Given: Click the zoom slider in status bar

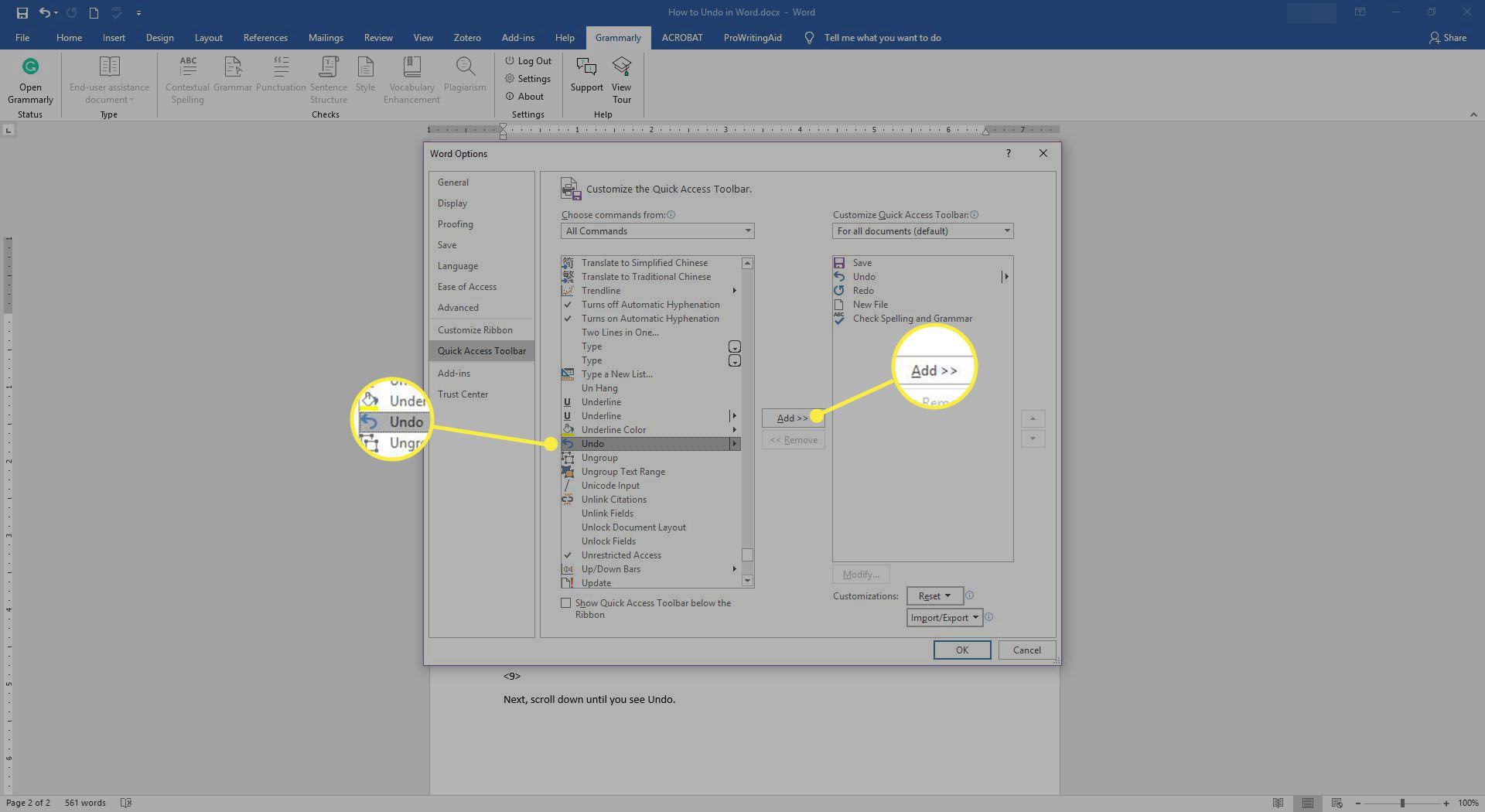Looking at the screenshot, I should pos(1401,803).
